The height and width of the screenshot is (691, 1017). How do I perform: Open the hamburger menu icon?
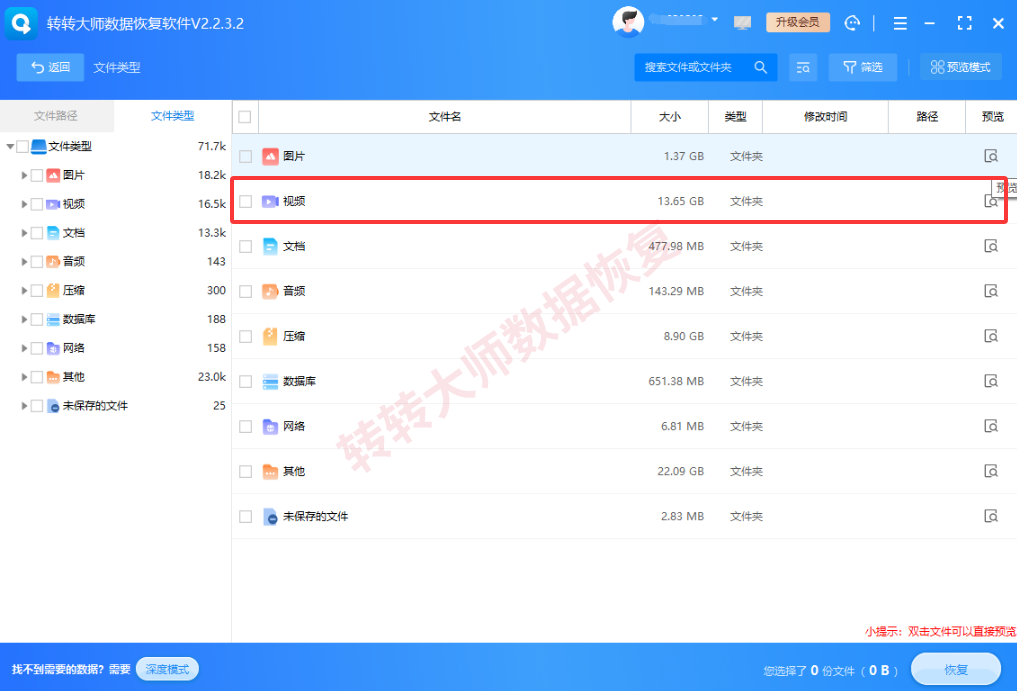point(900,23)
